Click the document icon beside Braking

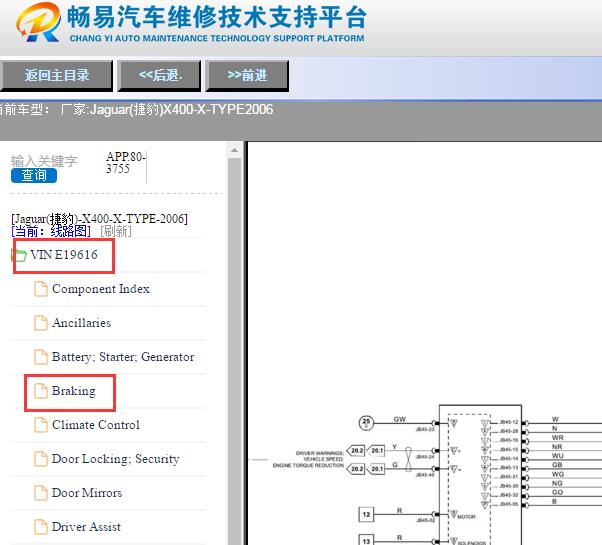[x=41, y=391]
